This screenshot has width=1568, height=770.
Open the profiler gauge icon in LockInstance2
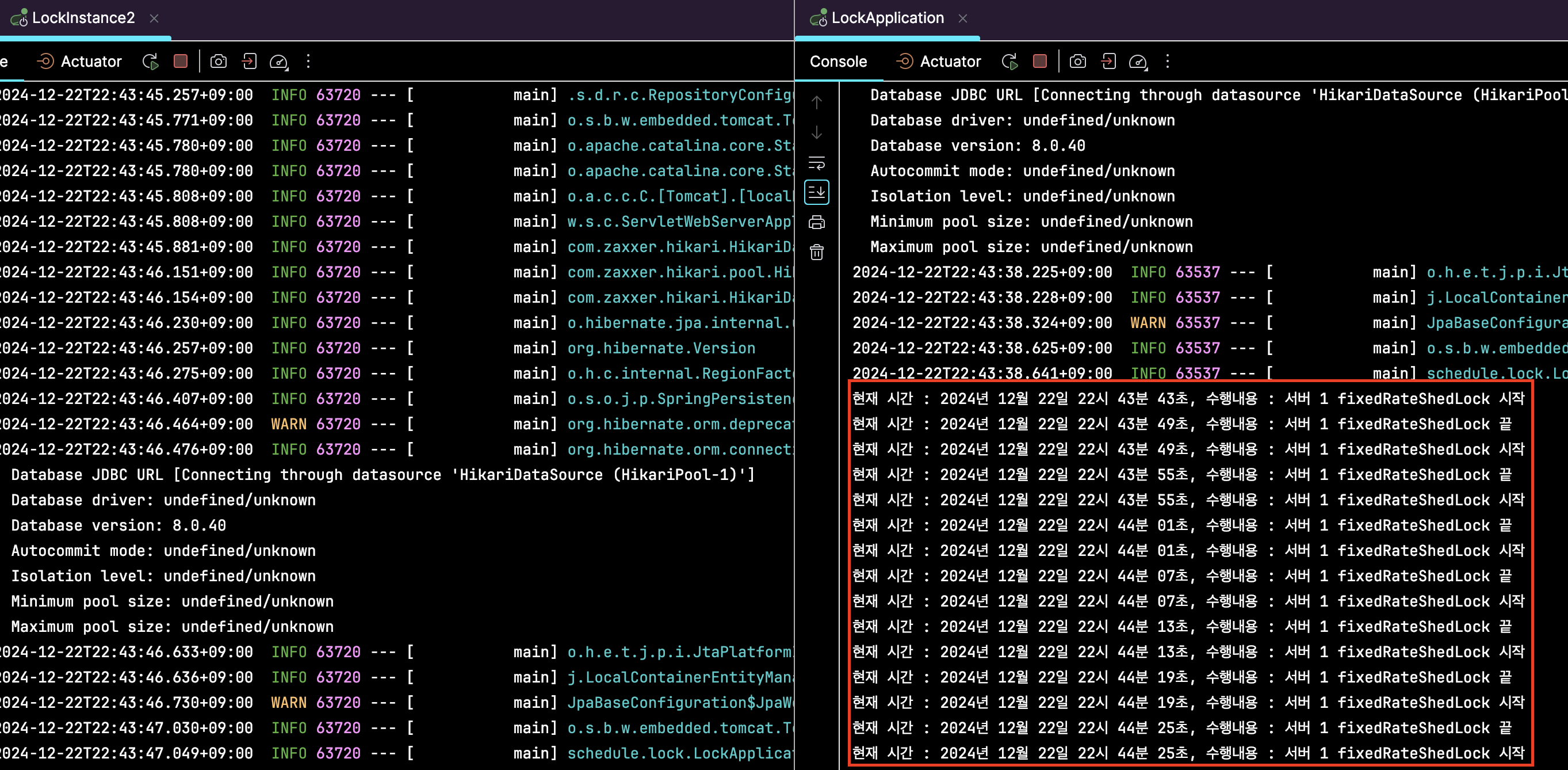[279, 62]
